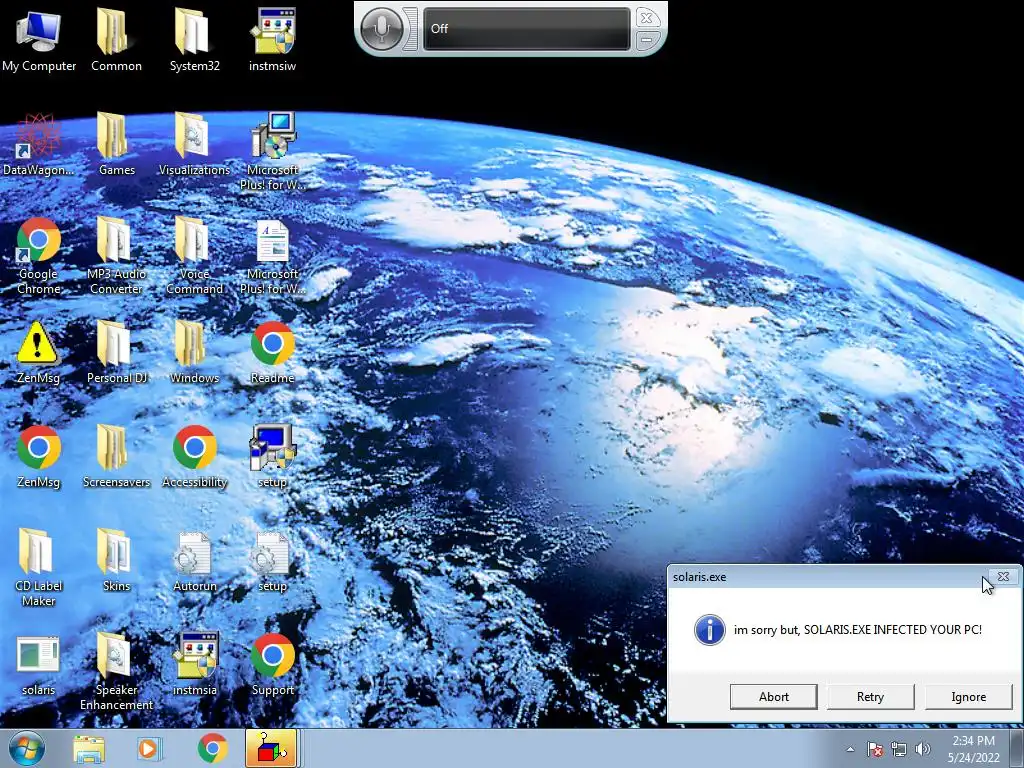1024x768 pixels.
Task: Select the DataWagon shortcut icon
Action: (39, 144)
